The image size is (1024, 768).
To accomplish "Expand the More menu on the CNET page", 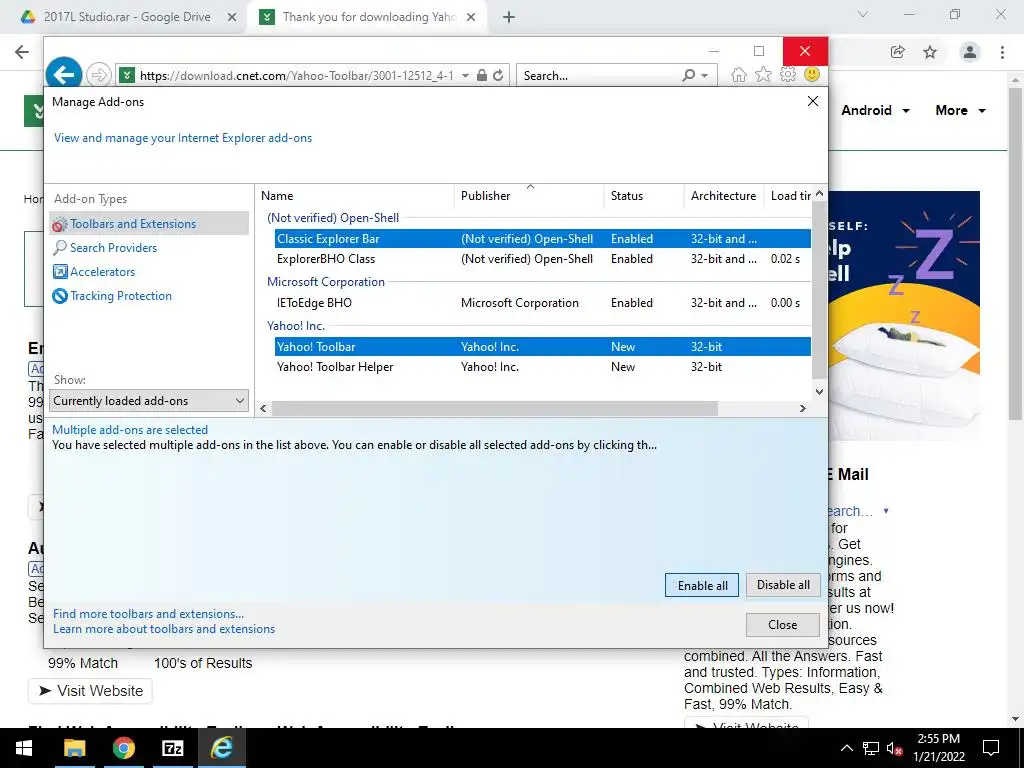I will tap(960, 110).
